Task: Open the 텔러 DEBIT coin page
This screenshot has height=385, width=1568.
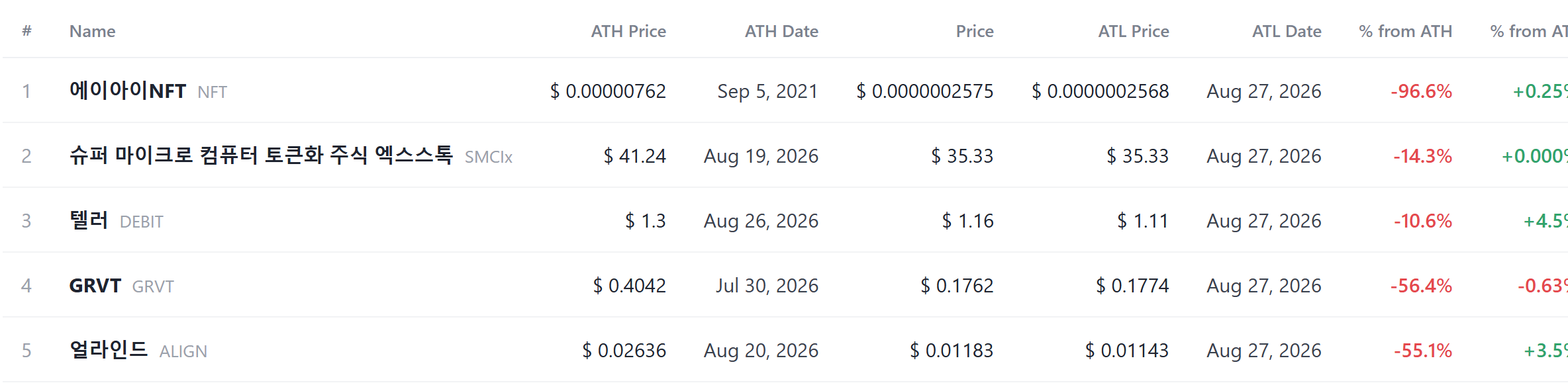Action: (x=89, y=220)
